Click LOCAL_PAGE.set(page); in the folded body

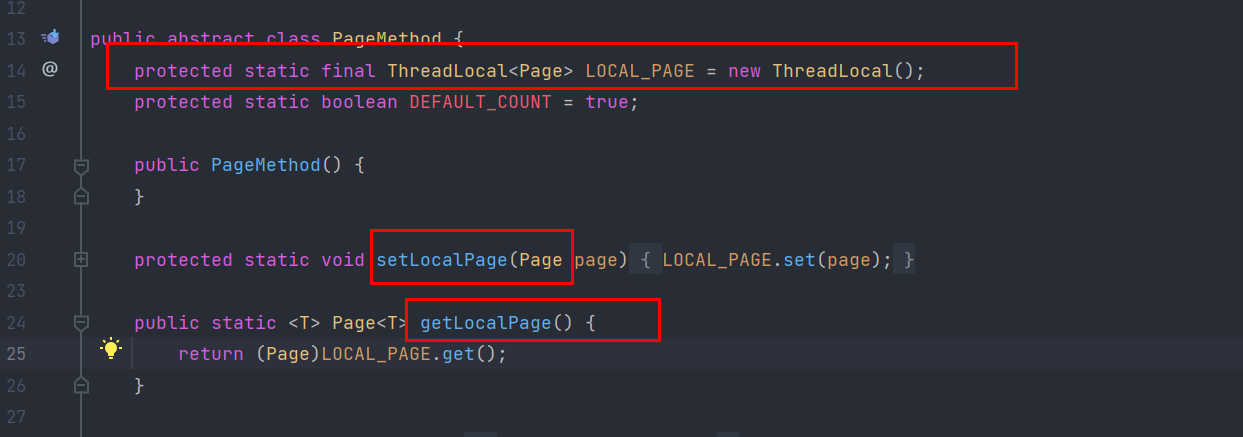(x=777, y=260)
